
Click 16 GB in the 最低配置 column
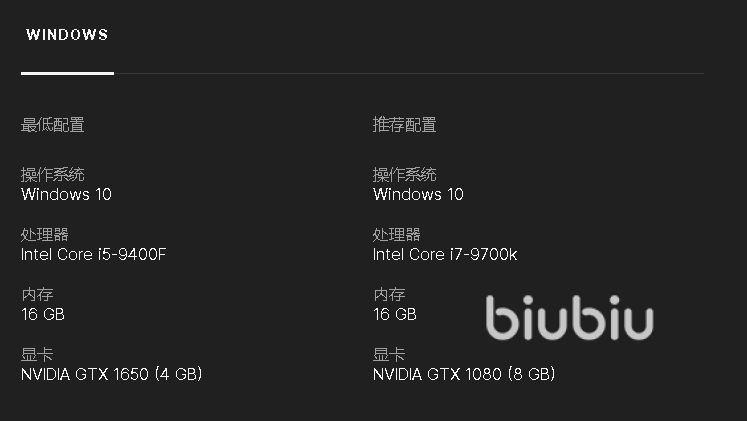tap(42, 314)
